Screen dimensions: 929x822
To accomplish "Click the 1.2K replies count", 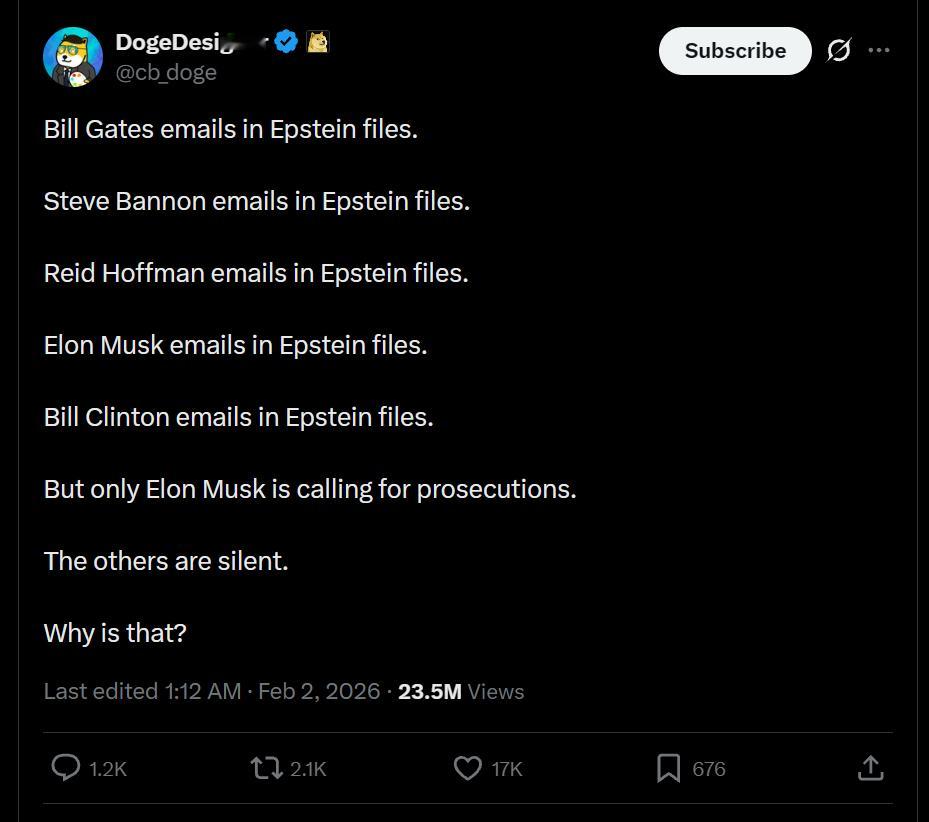I will pyautogui.click(x=108, y=769).
